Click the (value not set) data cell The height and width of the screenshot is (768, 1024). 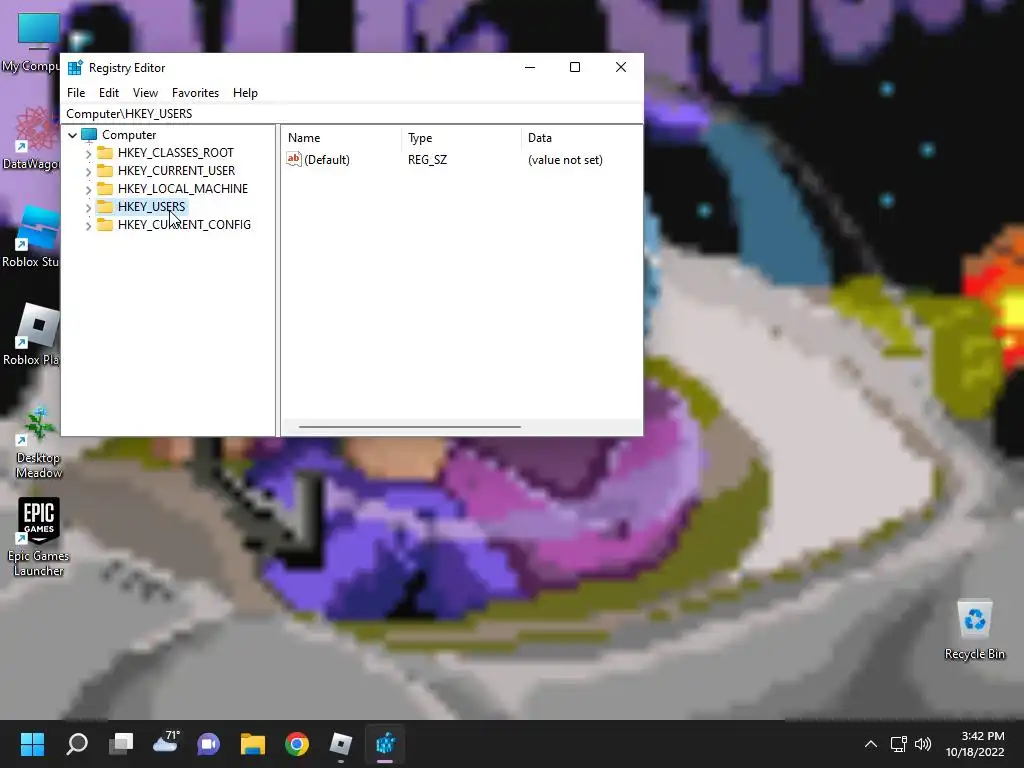click(565, 160)
